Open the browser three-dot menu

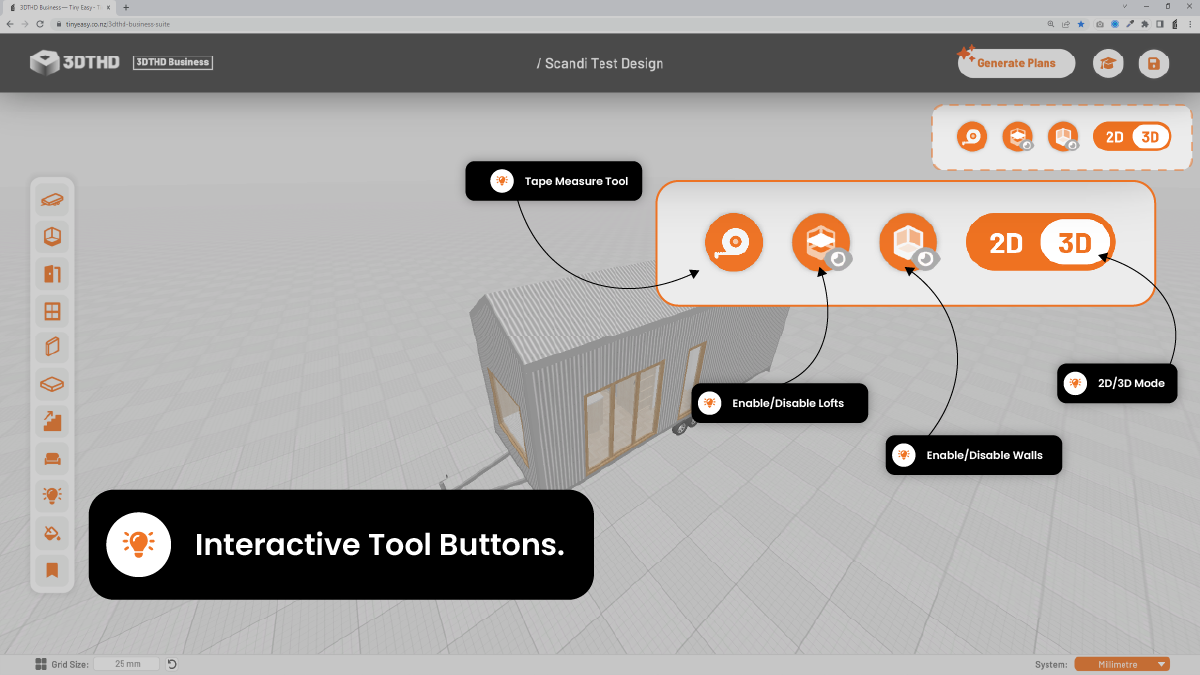point(1190,23)
